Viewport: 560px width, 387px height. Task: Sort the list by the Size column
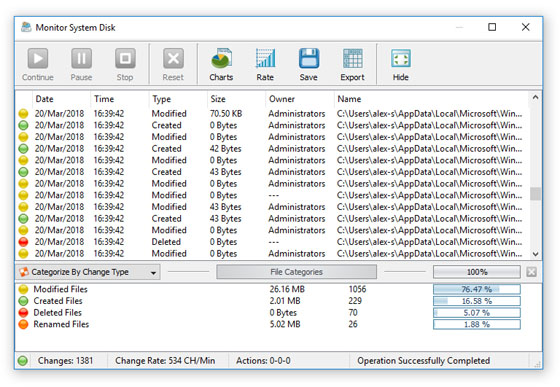[236, 99]
